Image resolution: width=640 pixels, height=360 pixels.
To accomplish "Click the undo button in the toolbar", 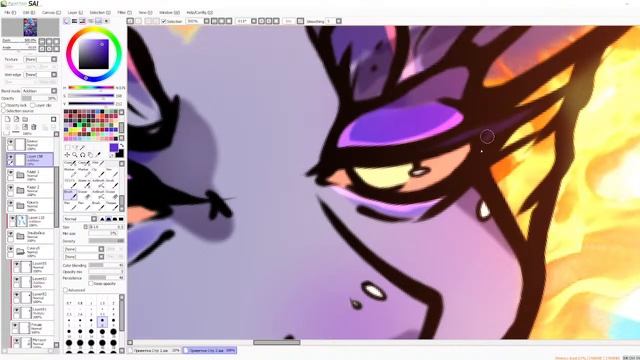I will click(130, 21).
